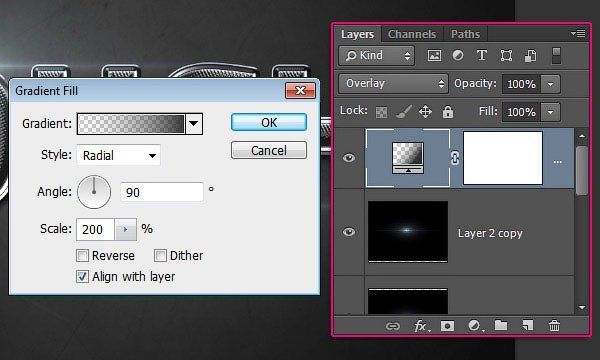Click Cancel in Gradient Fill dialog
Screen dimensions: 600x360
[x=269, y=150]
